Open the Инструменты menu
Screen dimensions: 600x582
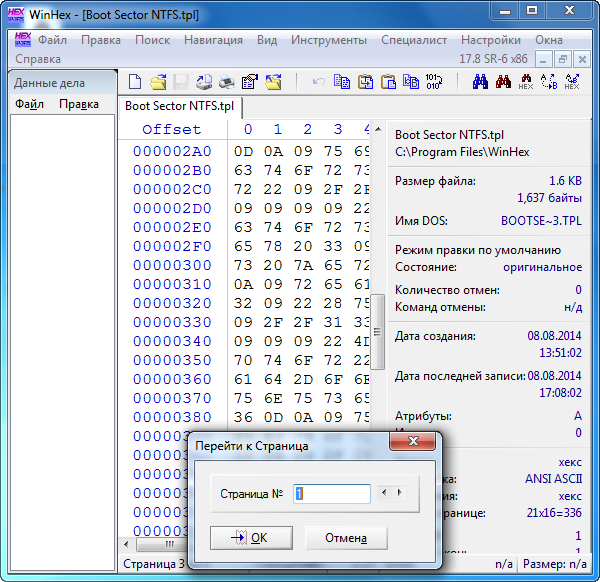(328, 40)
